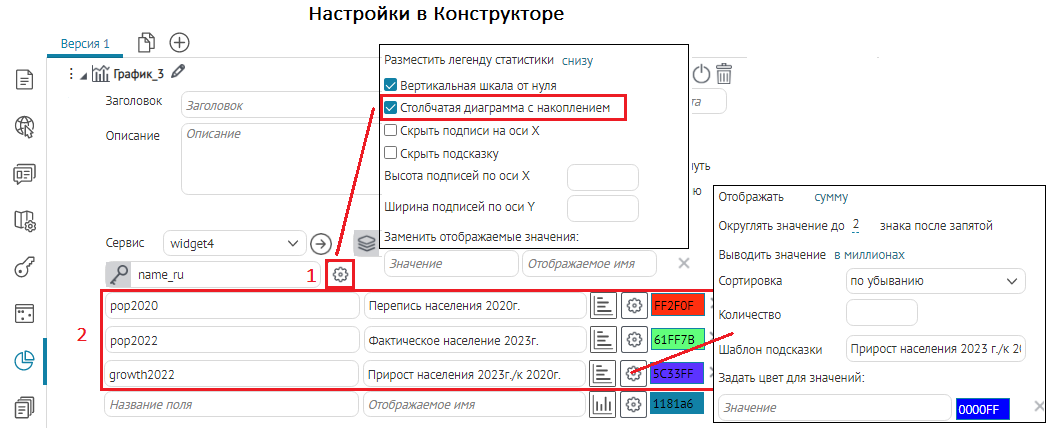Viewport: 1049px width, 428px height.
Task: Click the copy version icon beside Версия 1
Action: tap(147, 42)
